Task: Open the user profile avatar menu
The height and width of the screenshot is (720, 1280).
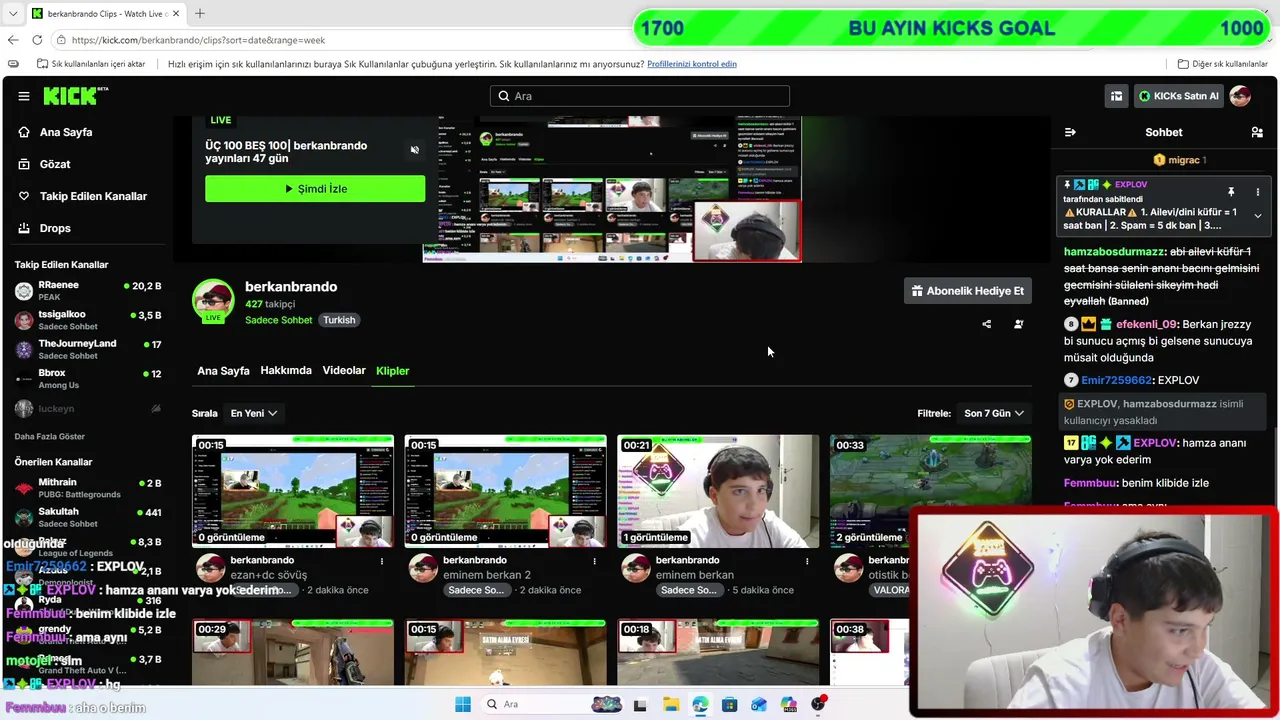Action: (1240, 96)
